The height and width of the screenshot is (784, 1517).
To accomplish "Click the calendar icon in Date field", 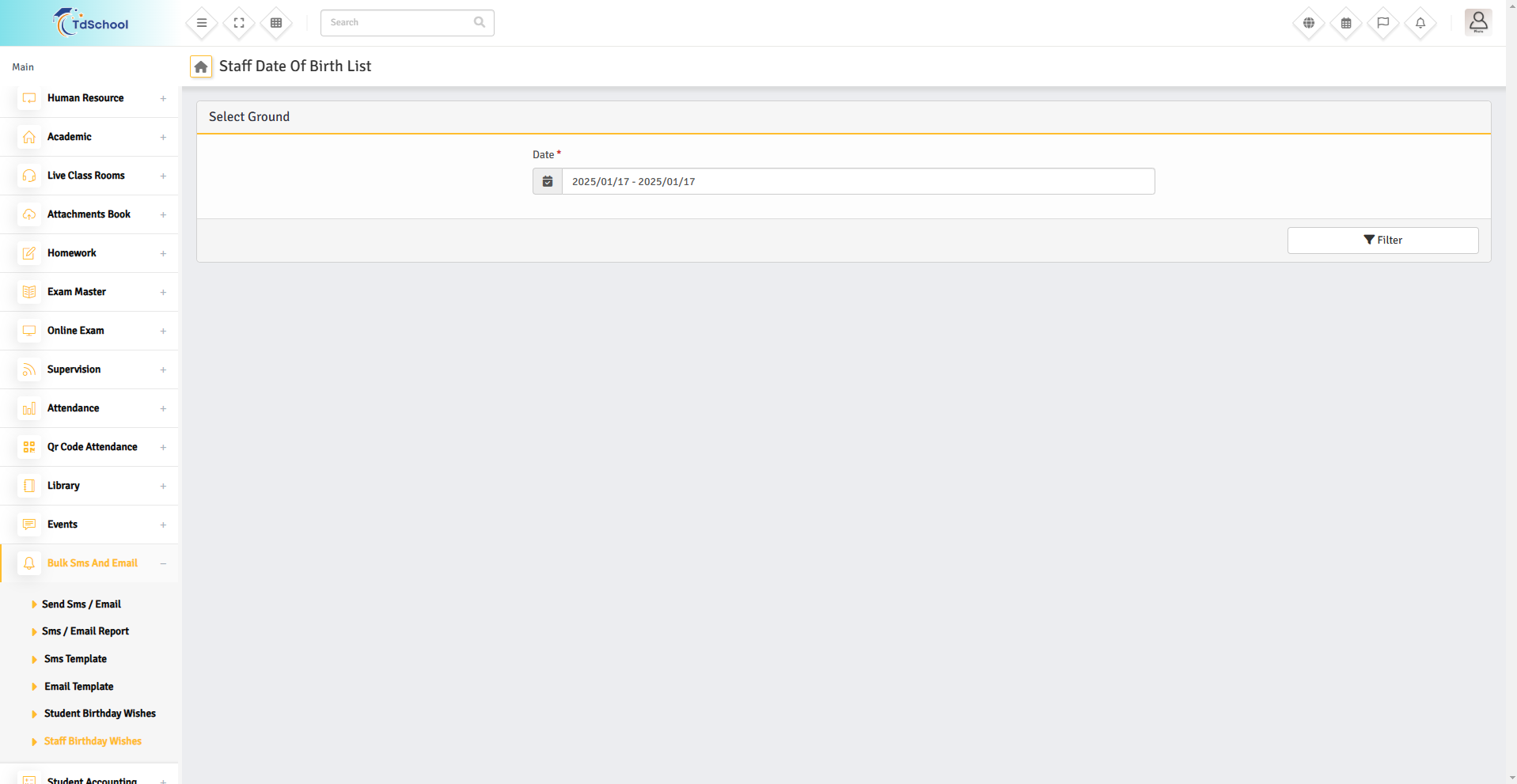I will pyautogui.click(x=548, y=181).
